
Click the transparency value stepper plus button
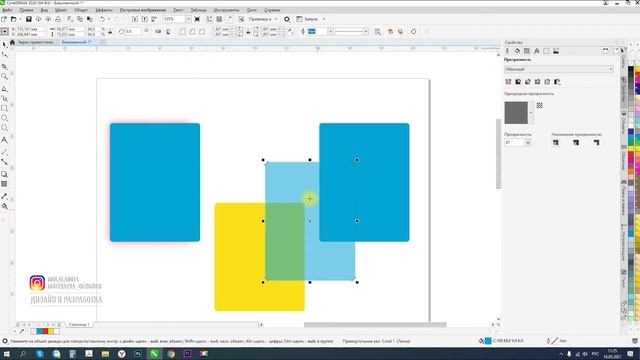coord(528,142)
